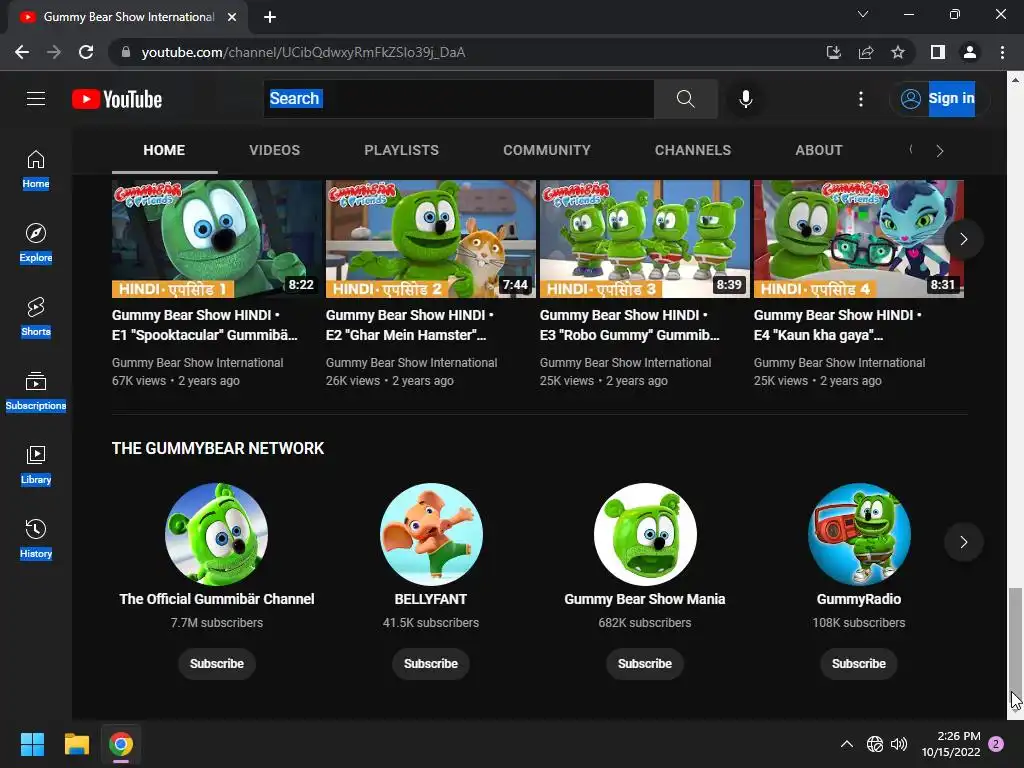Subscribe to Gummy Bear Show Mania
The width and height of the screenshot is (1024, 768).
(x=645, y=664)
